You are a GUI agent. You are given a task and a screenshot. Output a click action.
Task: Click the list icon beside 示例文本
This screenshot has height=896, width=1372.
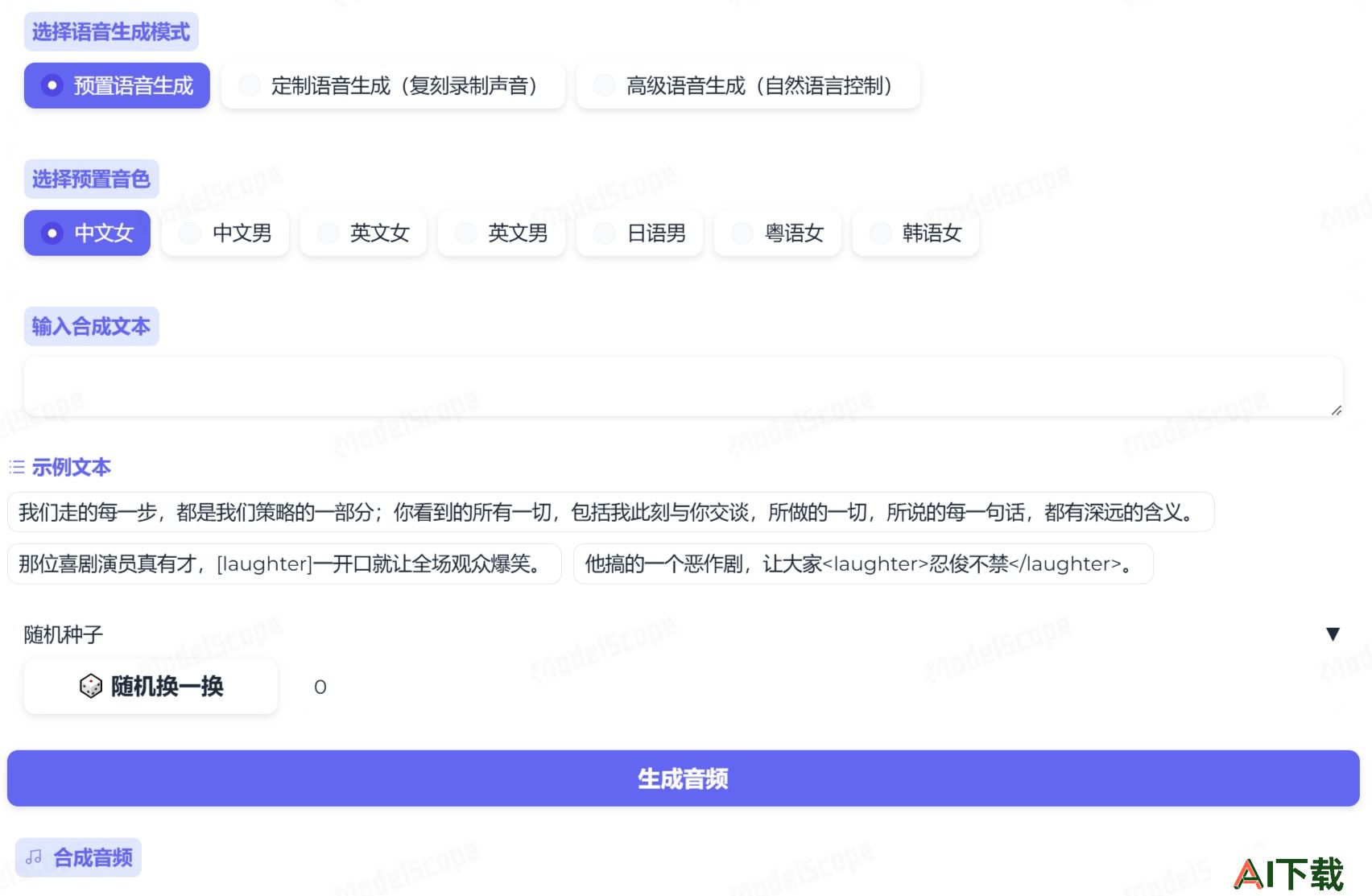pyautogui.click(x=17, y=467)
